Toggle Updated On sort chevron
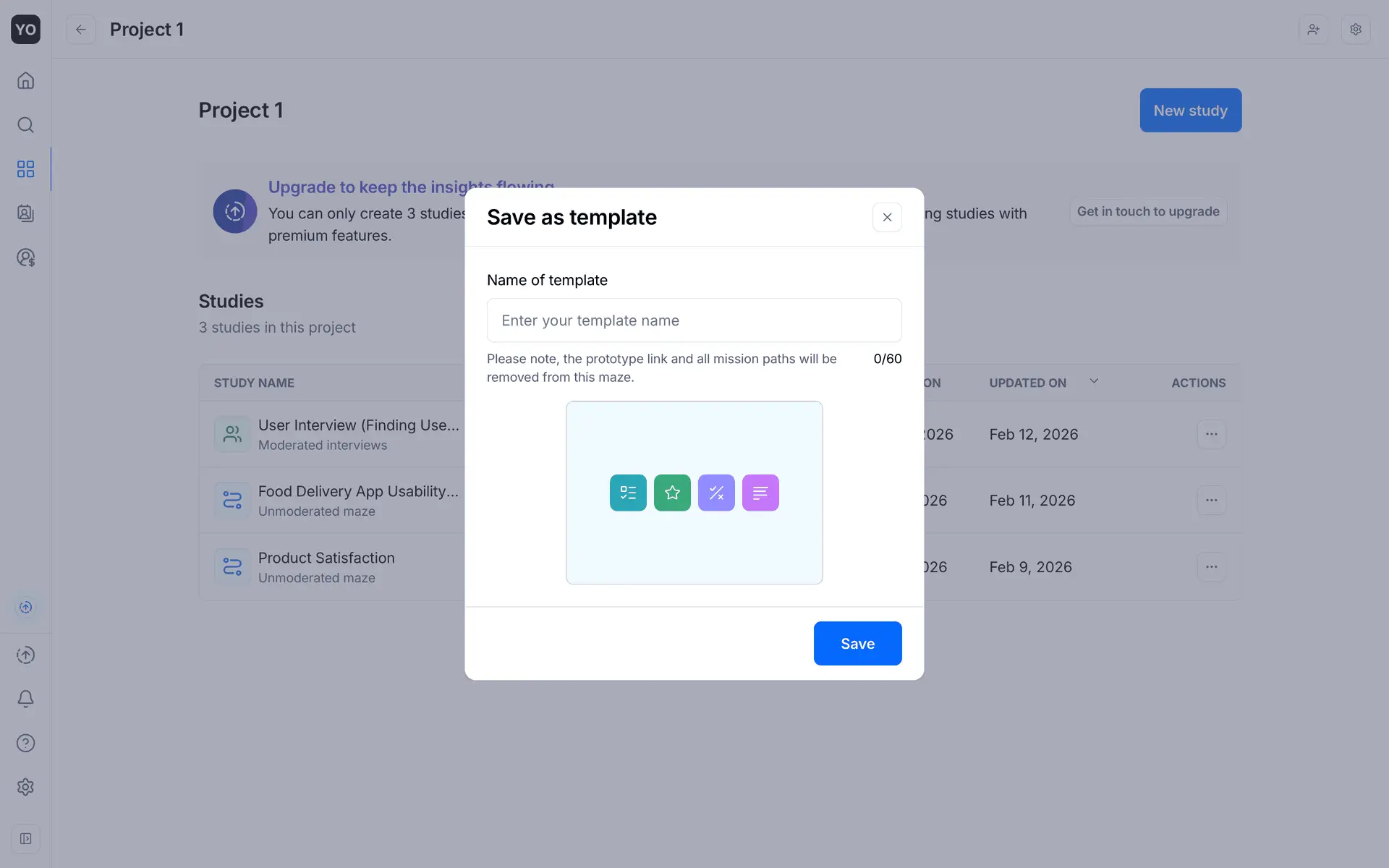 point(1094,381)
